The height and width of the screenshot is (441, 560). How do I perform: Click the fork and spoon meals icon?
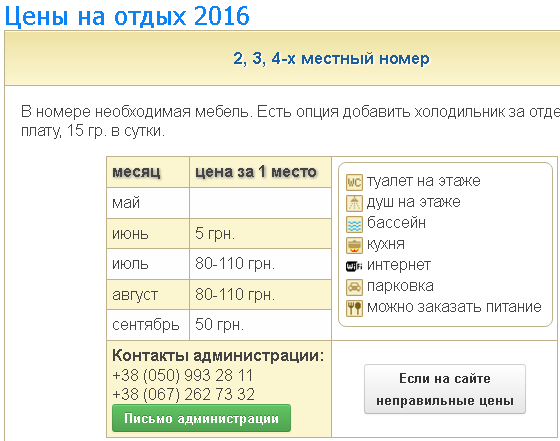tap(354, 308)
